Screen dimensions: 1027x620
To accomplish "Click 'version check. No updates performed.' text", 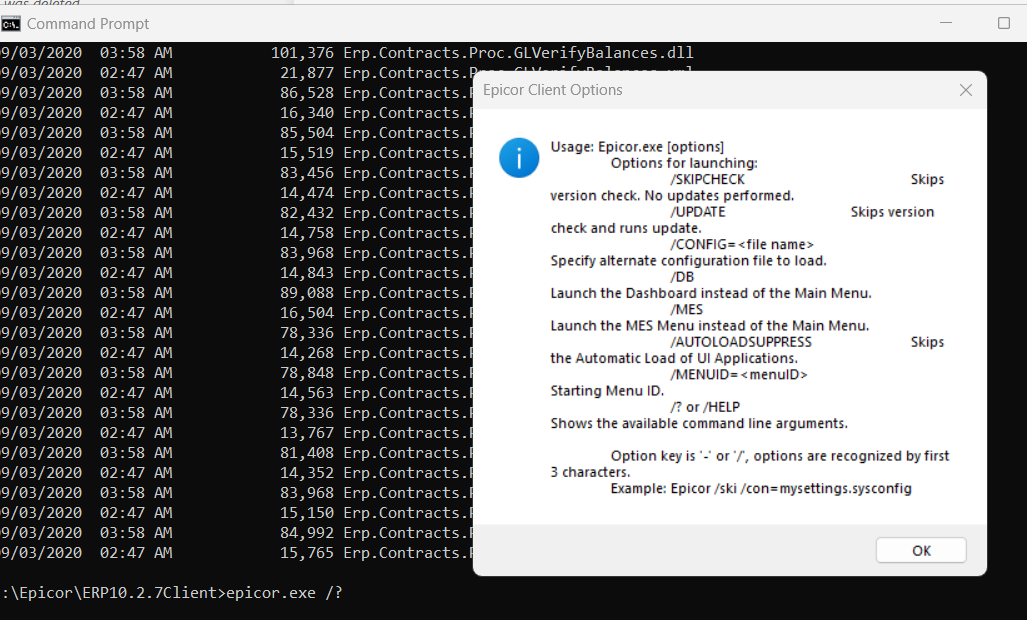I will pos(672,196).
